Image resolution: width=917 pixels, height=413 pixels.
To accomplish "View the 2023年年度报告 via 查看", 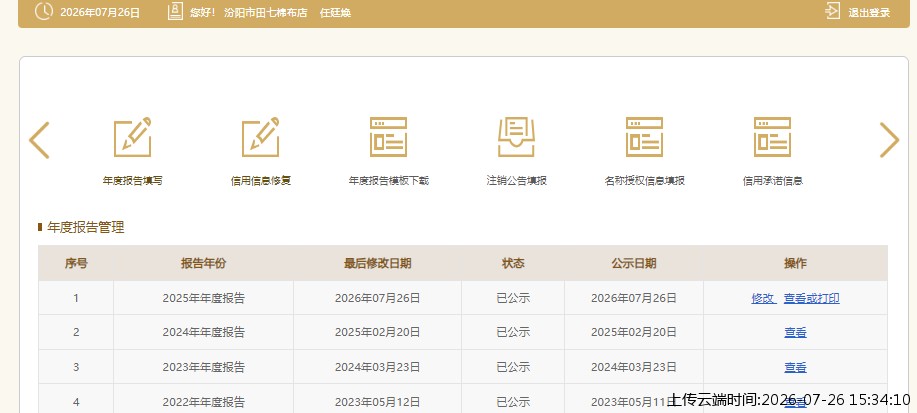I will 795,367.
